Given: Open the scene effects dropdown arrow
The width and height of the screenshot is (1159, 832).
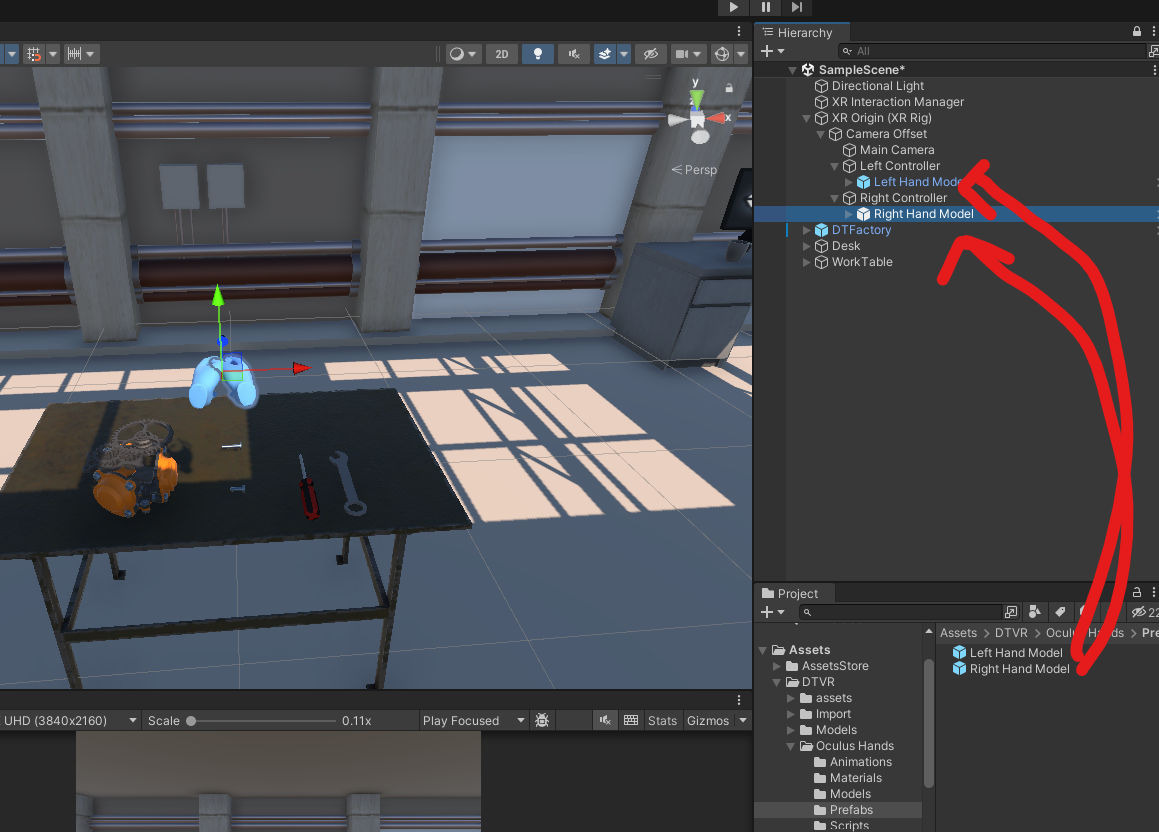Looking at the screenshot, I should click(624, 54).
